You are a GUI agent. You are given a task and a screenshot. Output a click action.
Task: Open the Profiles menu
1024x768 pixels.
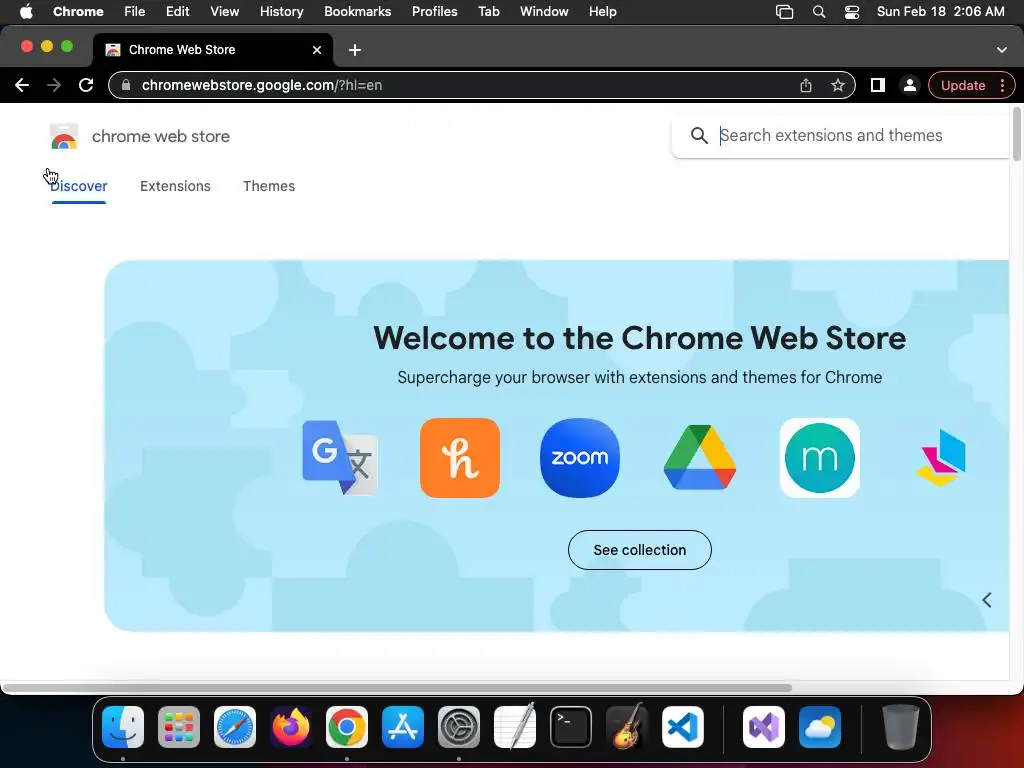click(x=434, y=12)
